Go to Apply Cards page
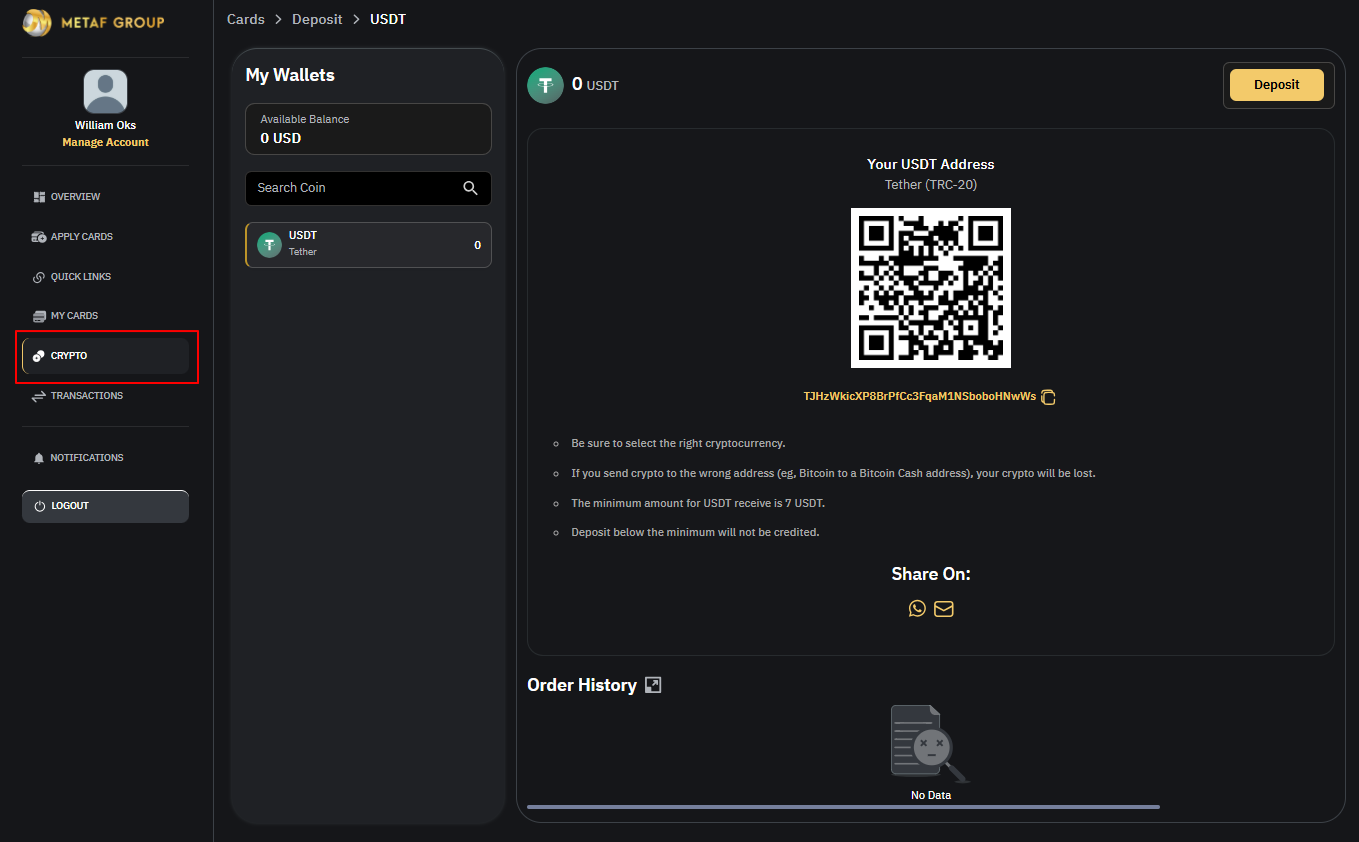 81,237
